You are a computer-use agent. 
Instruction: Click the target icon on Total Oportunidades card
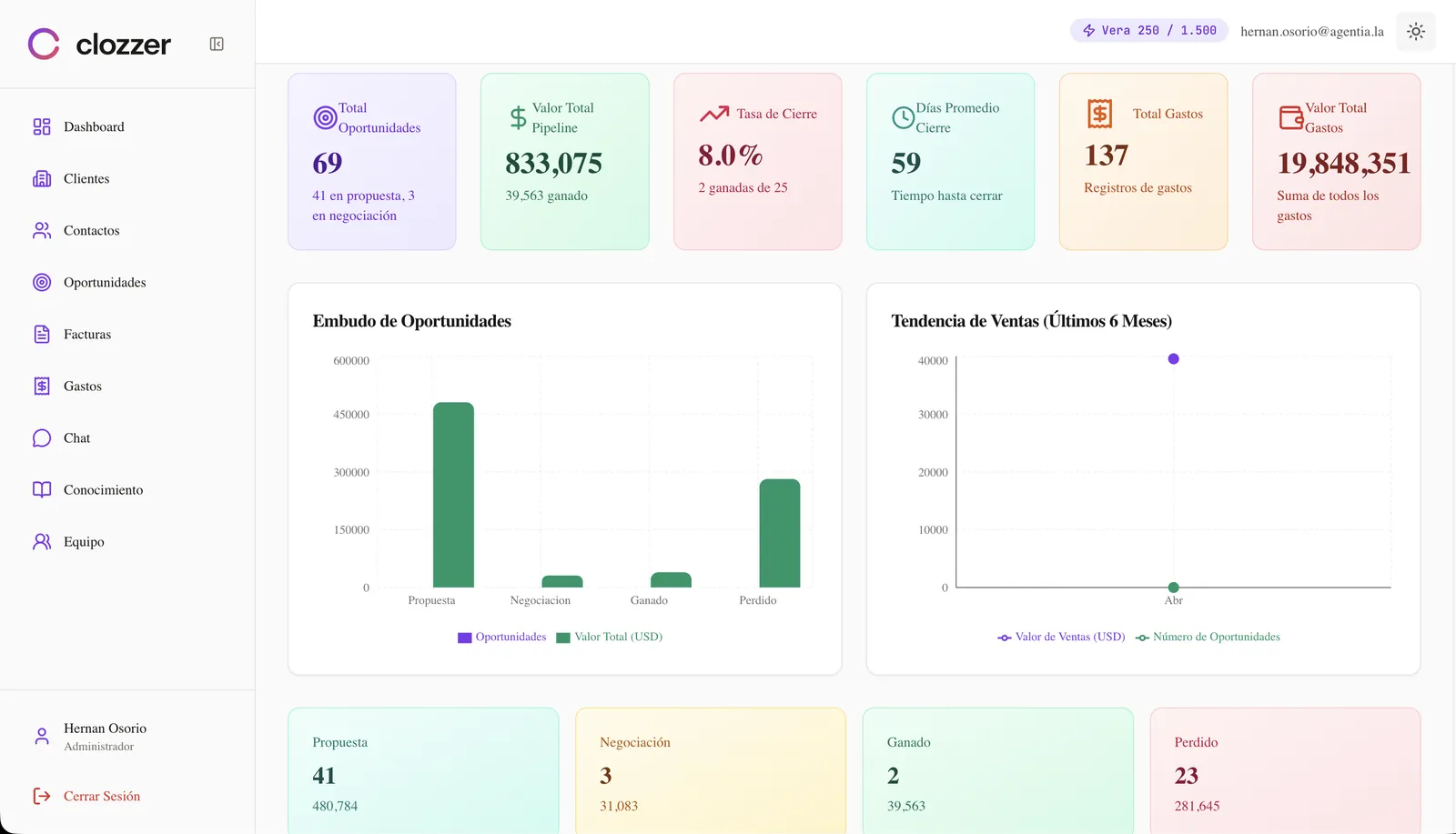click(x=325, y=117)
